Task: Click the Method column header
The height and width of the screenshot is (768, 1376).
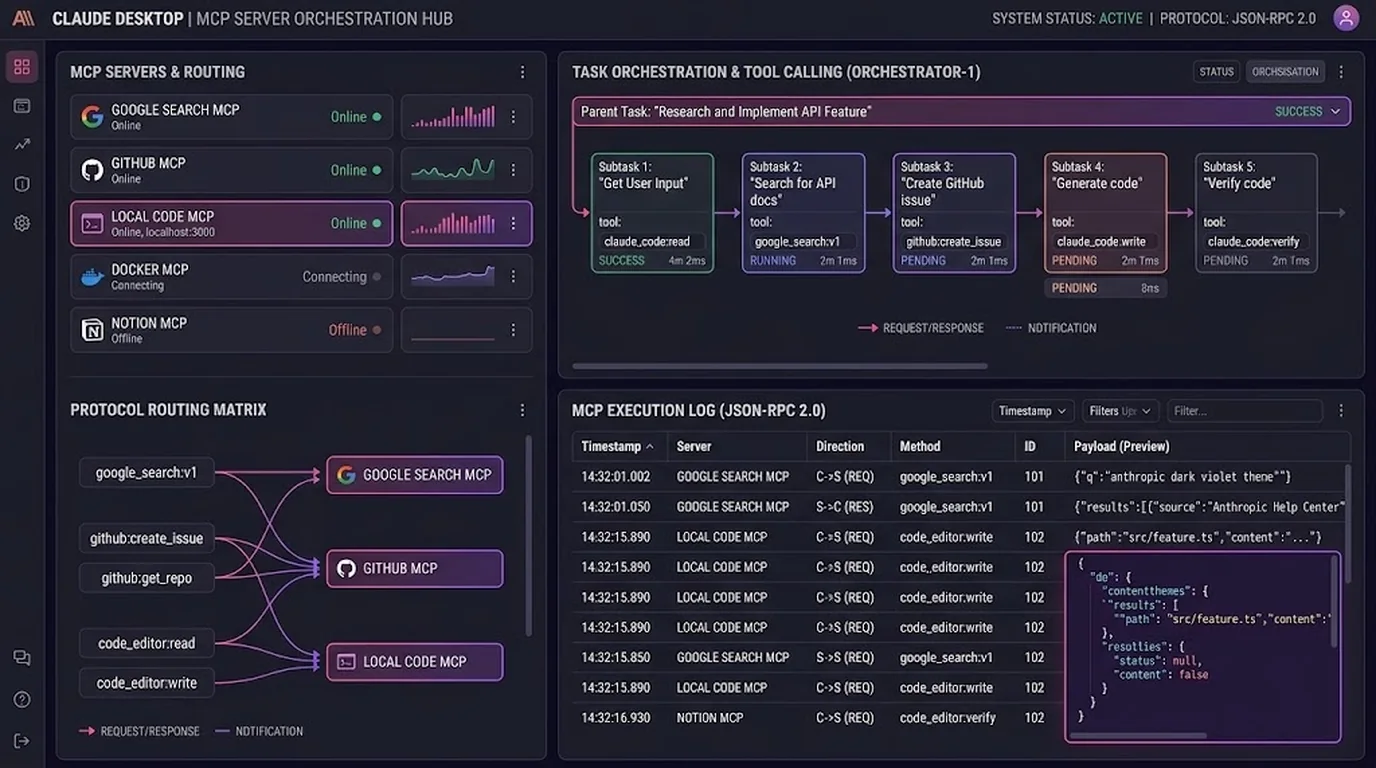Action: pyautogui.click(x=920, y=446)
